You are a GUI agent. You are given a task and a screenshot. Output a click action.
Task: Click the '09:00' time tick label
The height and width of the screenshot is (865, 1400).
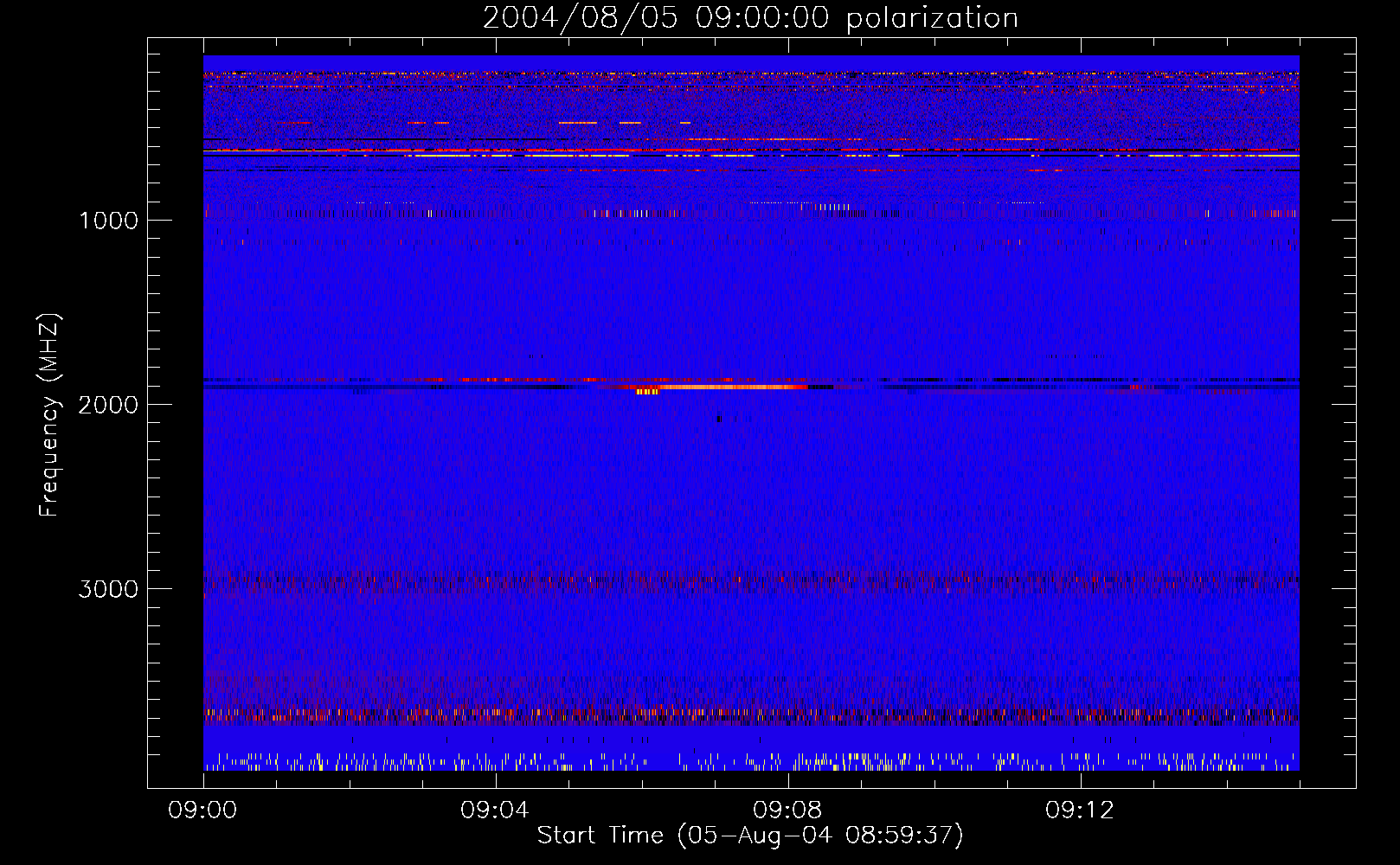[202, 811]
